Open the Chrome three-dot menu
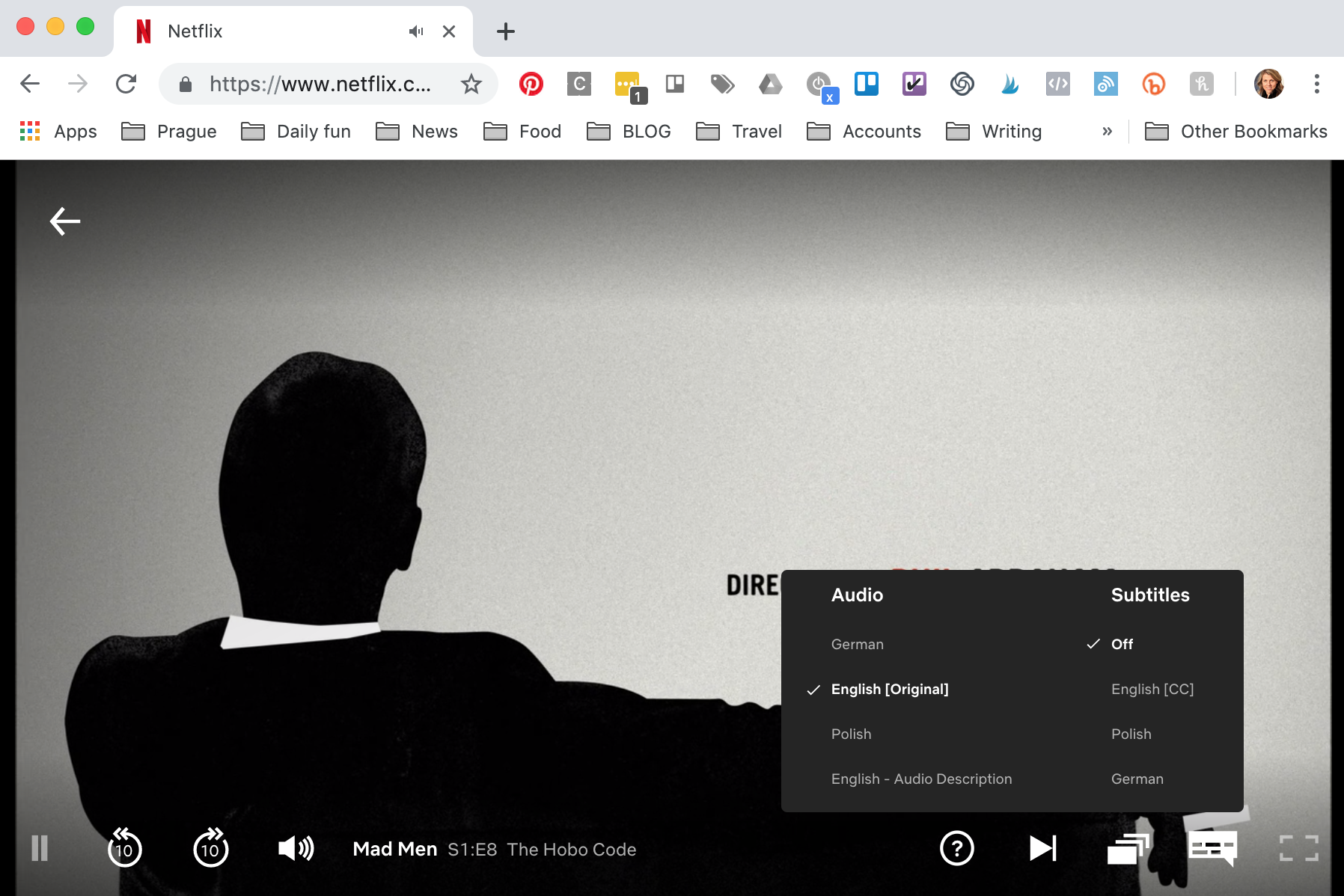 coord(1316,84)
